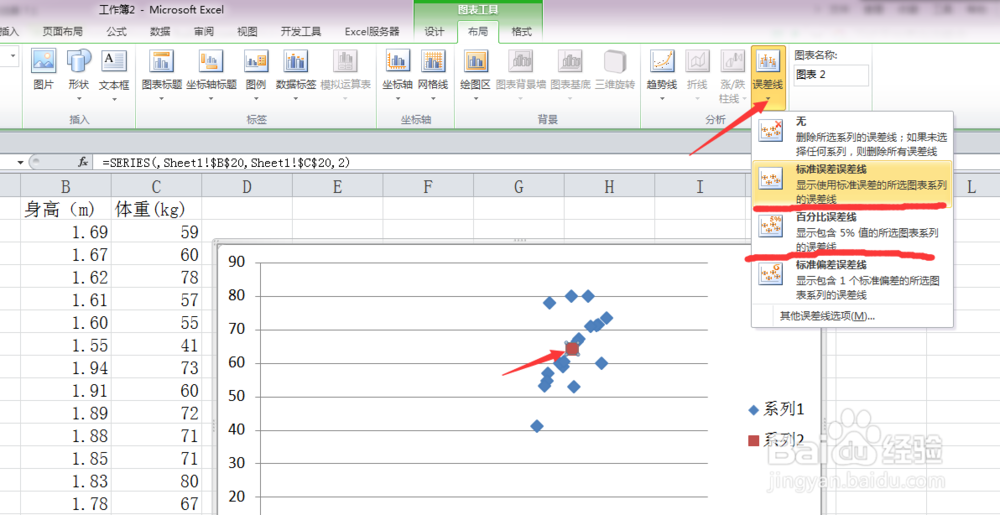
Task: Click cell with weight value 41
Action: (x=156, y=345)
